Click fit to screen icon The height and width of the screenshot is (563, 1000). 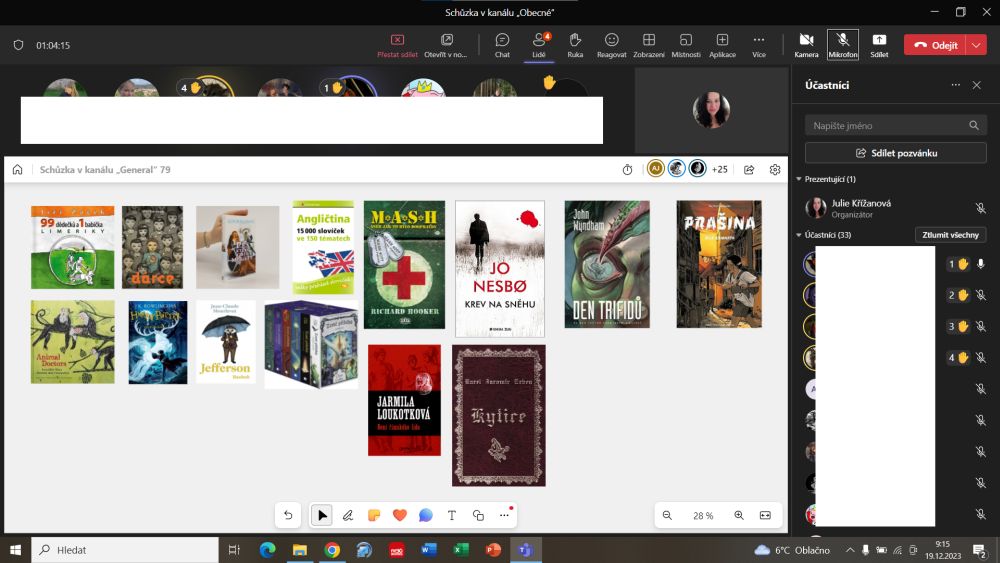click(765, 515)
